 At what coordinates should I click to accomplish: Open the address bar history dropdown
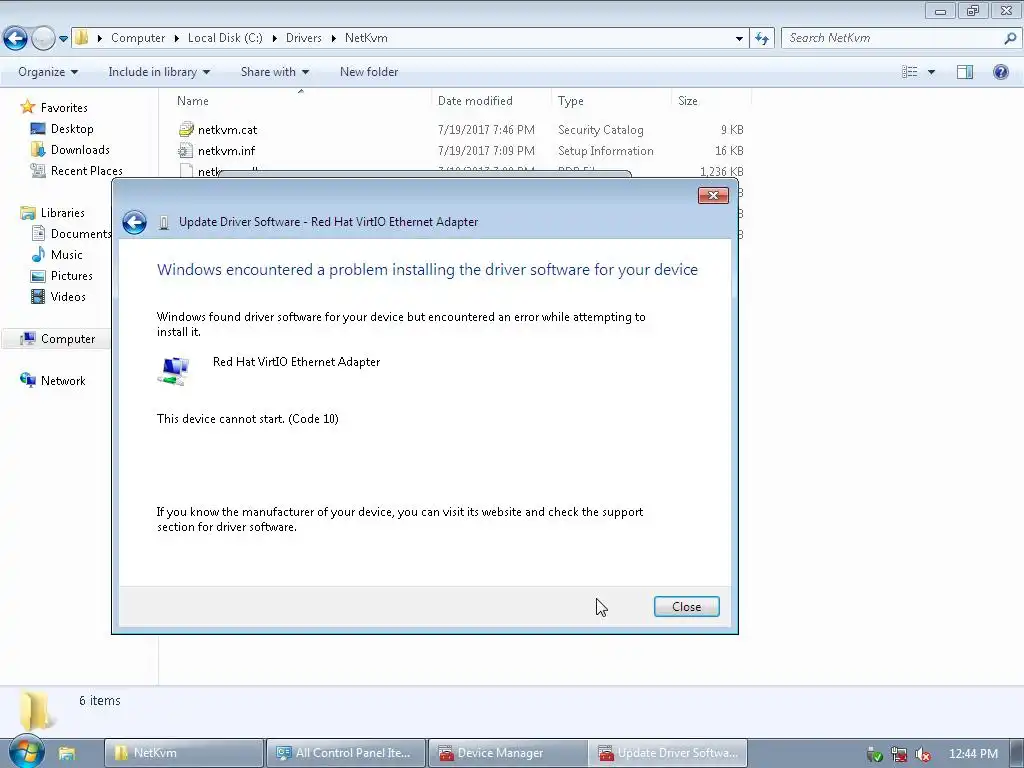(739, 39)
